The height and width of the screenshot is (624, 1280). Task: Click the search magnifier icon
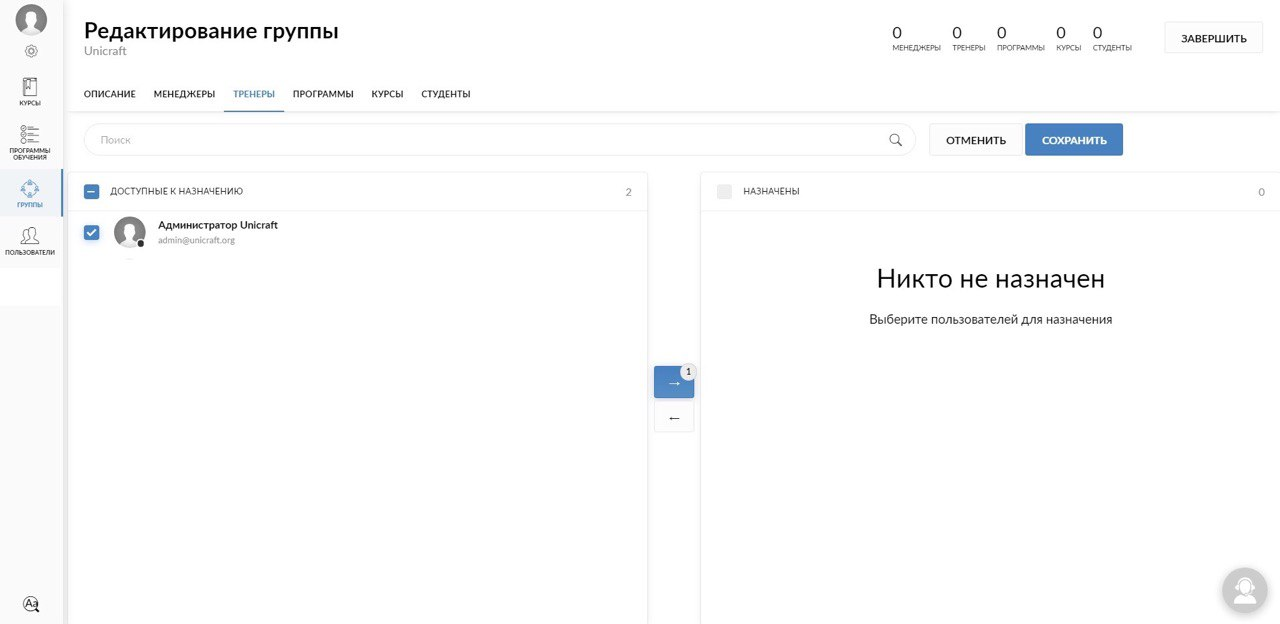tap(895, 140)
